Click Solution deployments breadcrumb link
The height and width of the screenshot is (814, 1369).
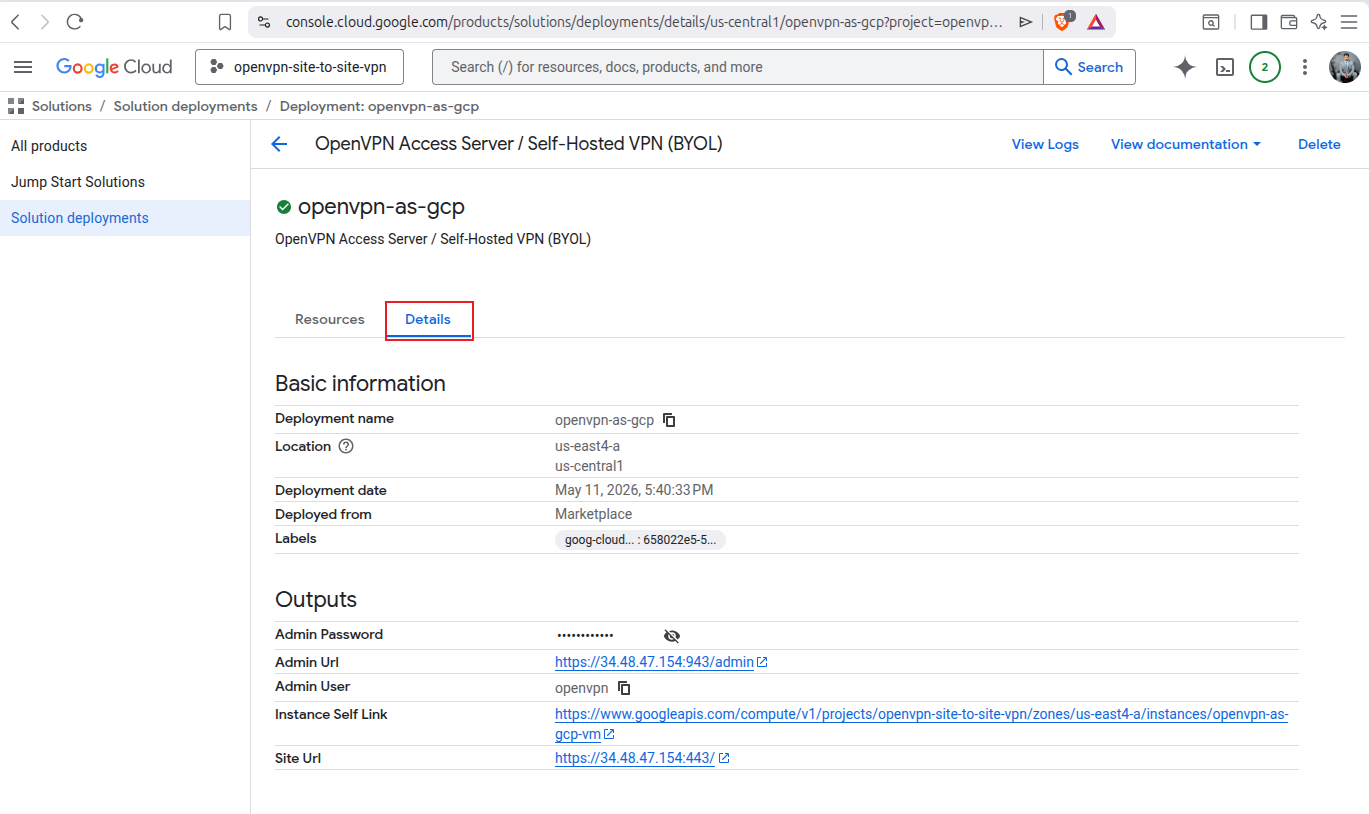tap(185, 106)
